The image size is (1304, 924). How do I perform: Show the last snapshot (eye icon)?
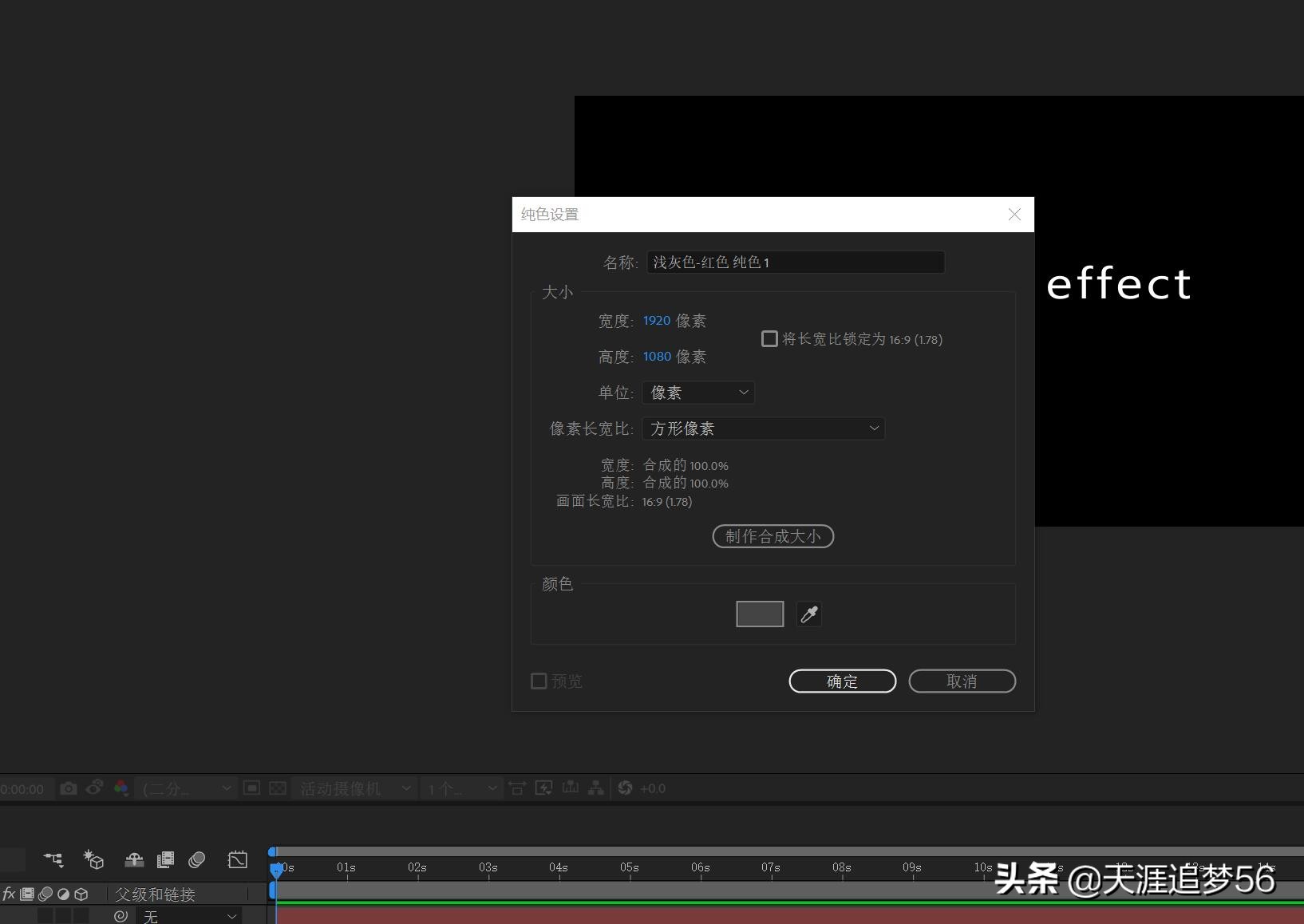[94, 788]
